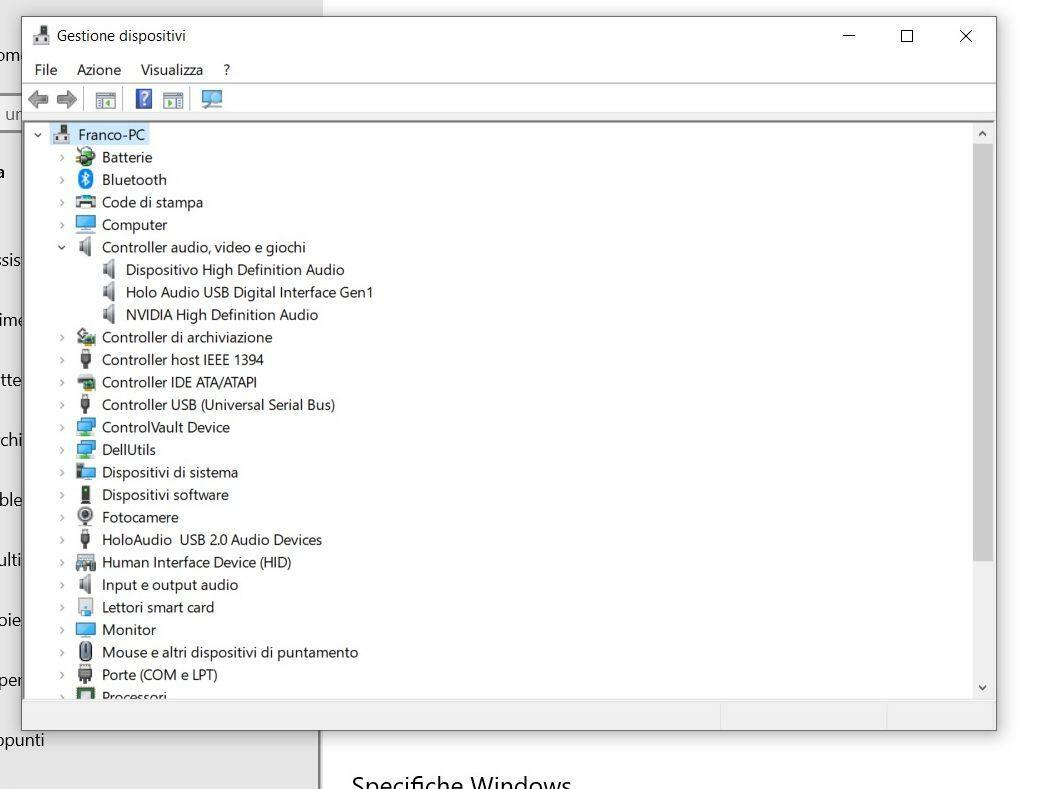Click the Controller host IEEE 1394 icon

click(x=85, y=359)
